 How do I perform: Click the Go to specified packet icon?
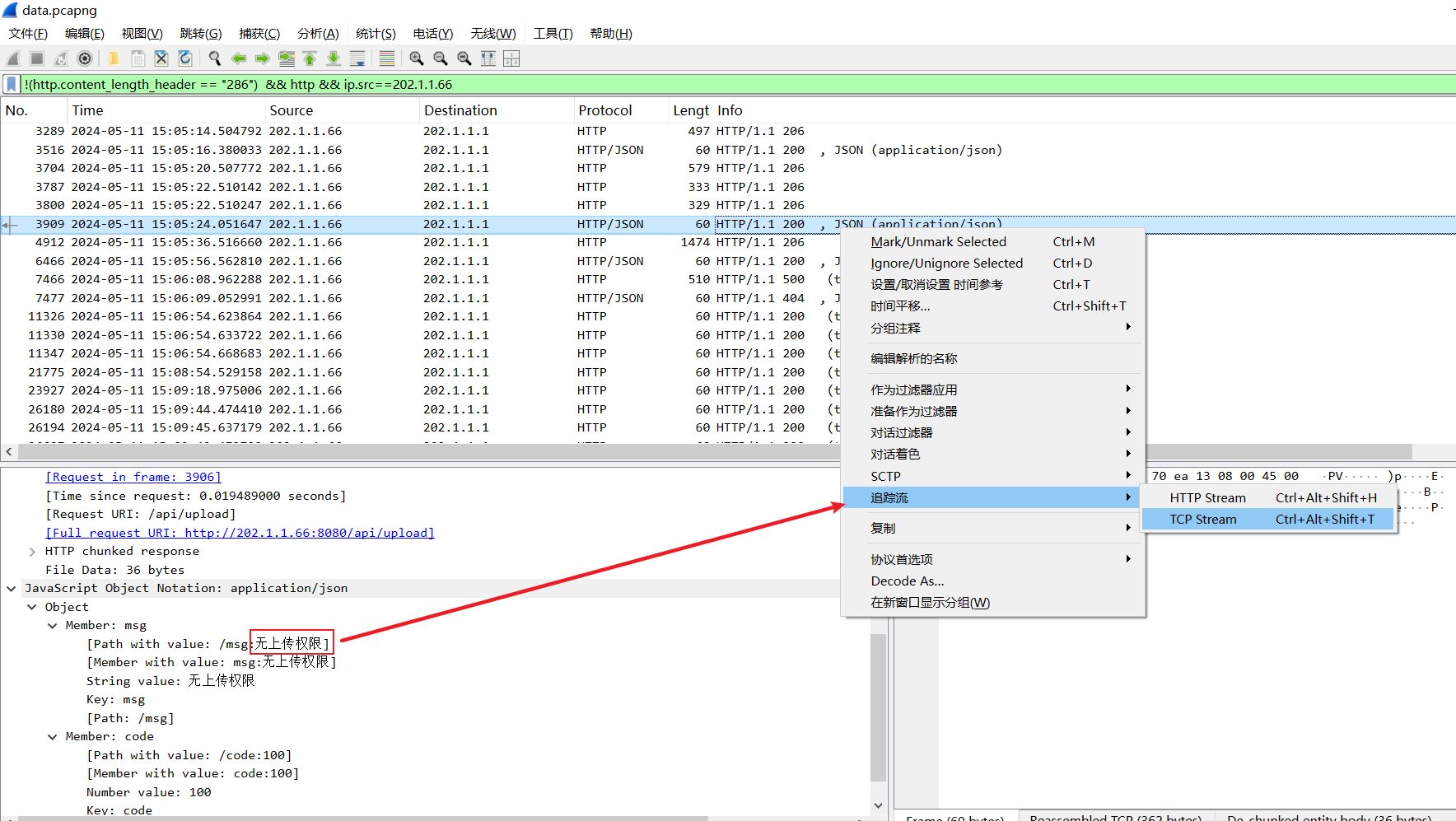point(287,58)
